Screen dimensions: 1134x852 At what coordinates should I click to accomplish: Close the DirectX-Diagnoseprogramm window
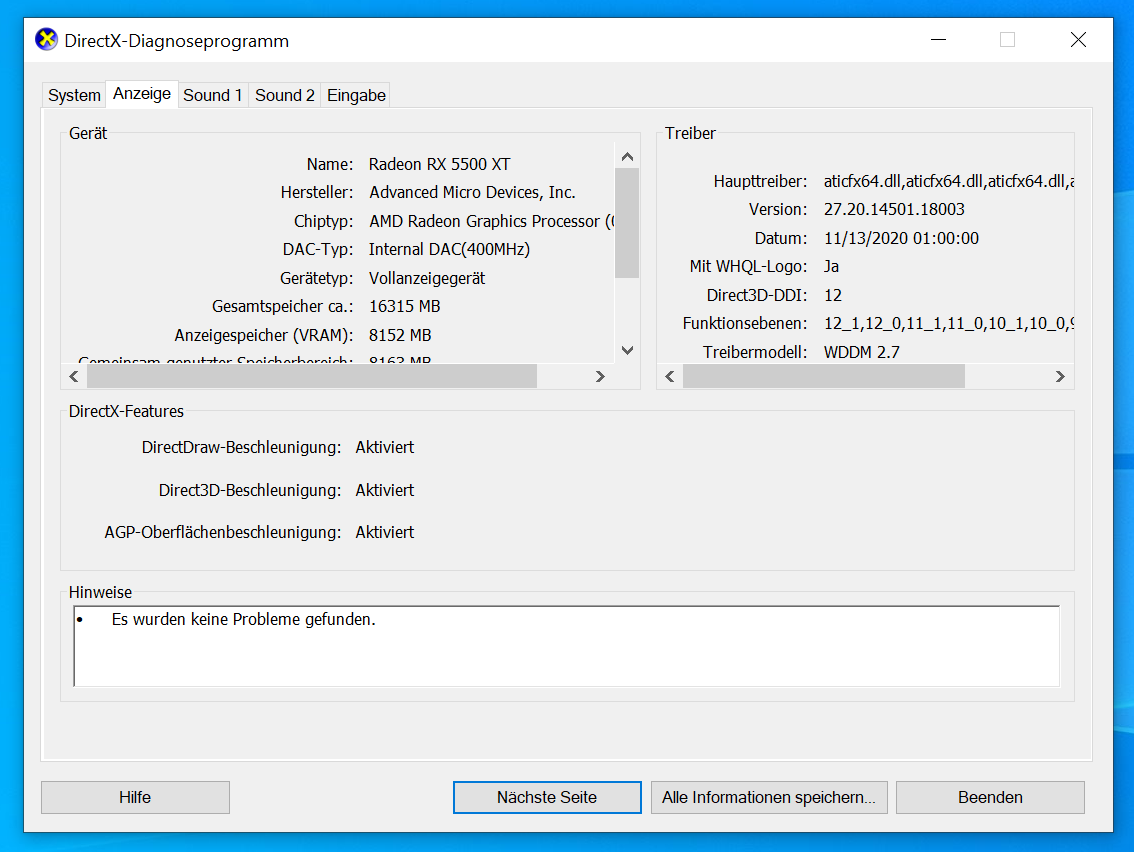coord(1078,40)
